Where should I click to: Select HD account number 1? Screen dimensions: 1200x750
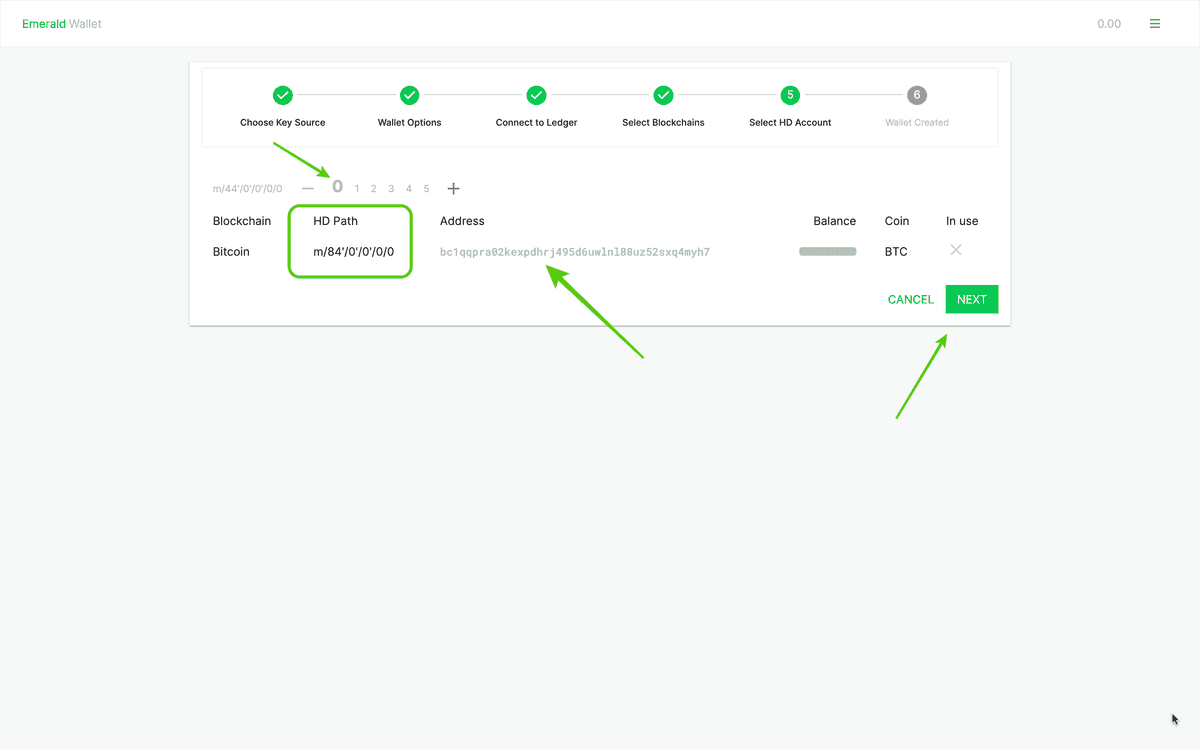coord(357,189)
